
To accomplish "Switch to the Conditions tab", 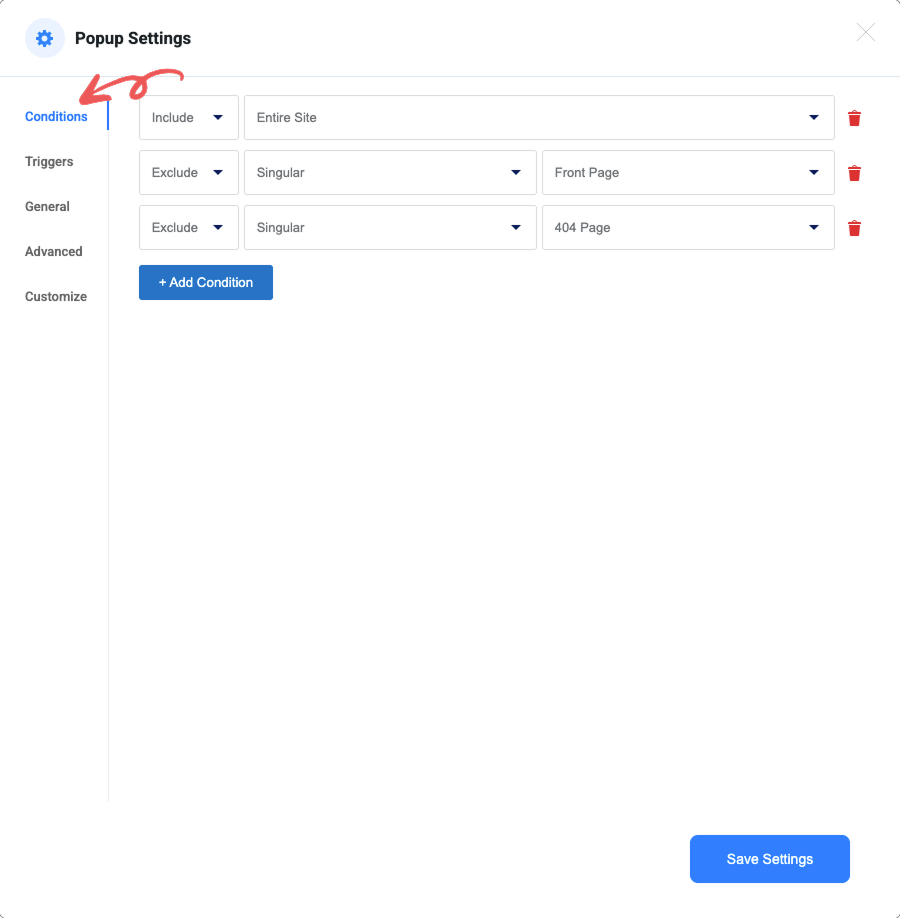I will click(x=56, y=117).
